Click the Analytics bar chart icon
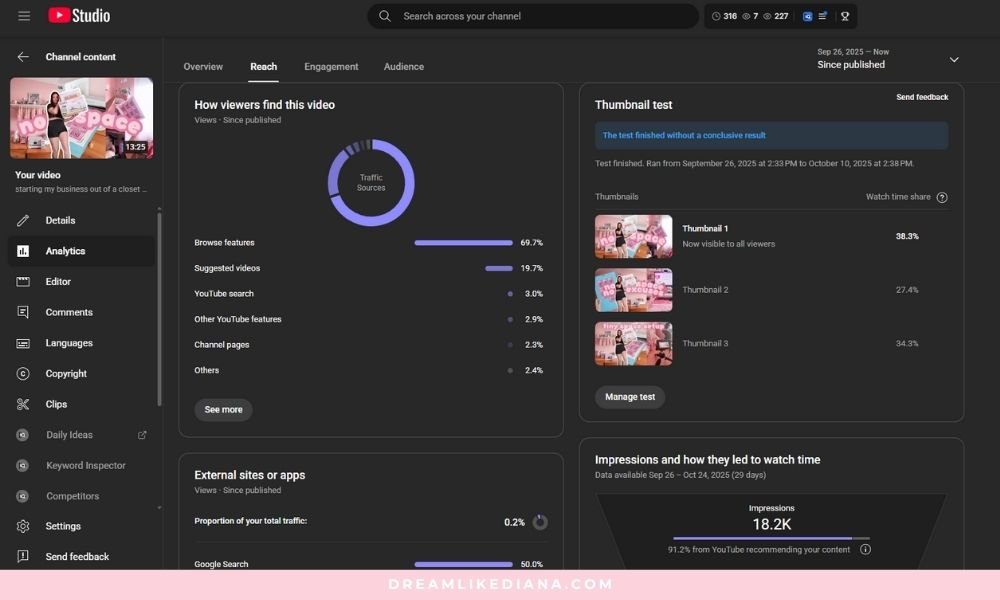The image size is (1000, 600). tap(23, 251)
